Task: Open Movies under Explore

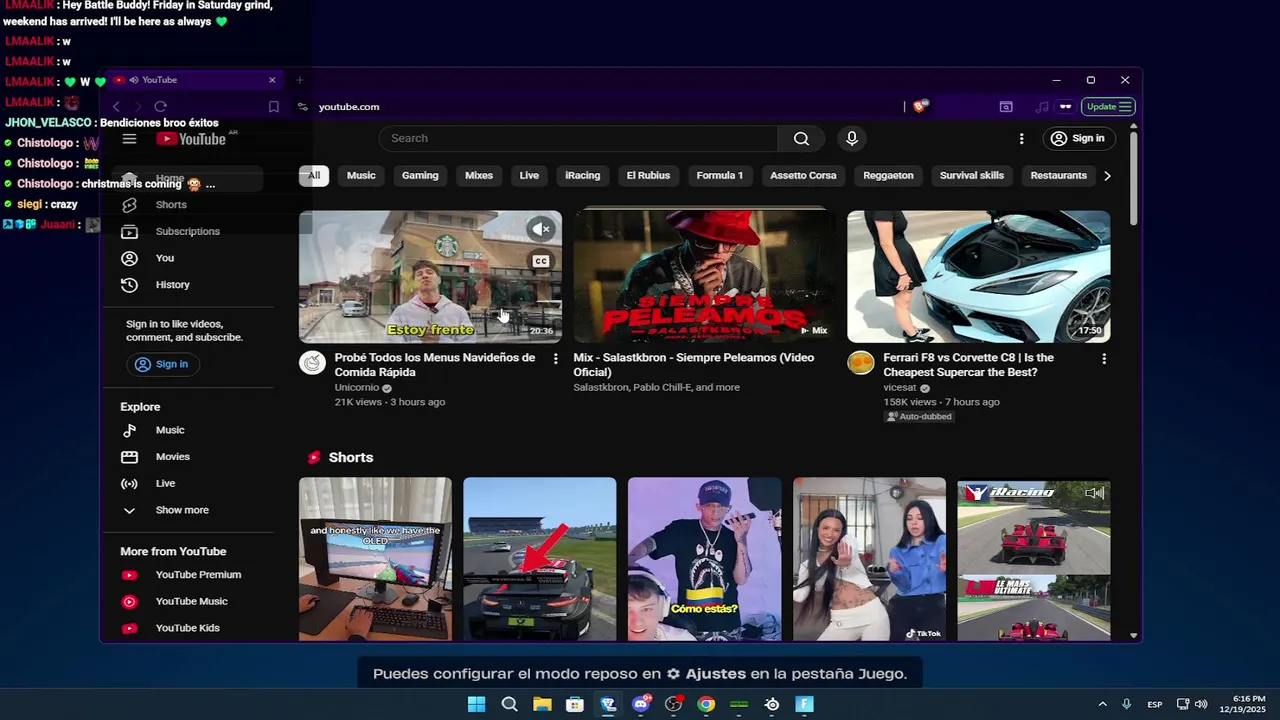Action: point(186,457)
